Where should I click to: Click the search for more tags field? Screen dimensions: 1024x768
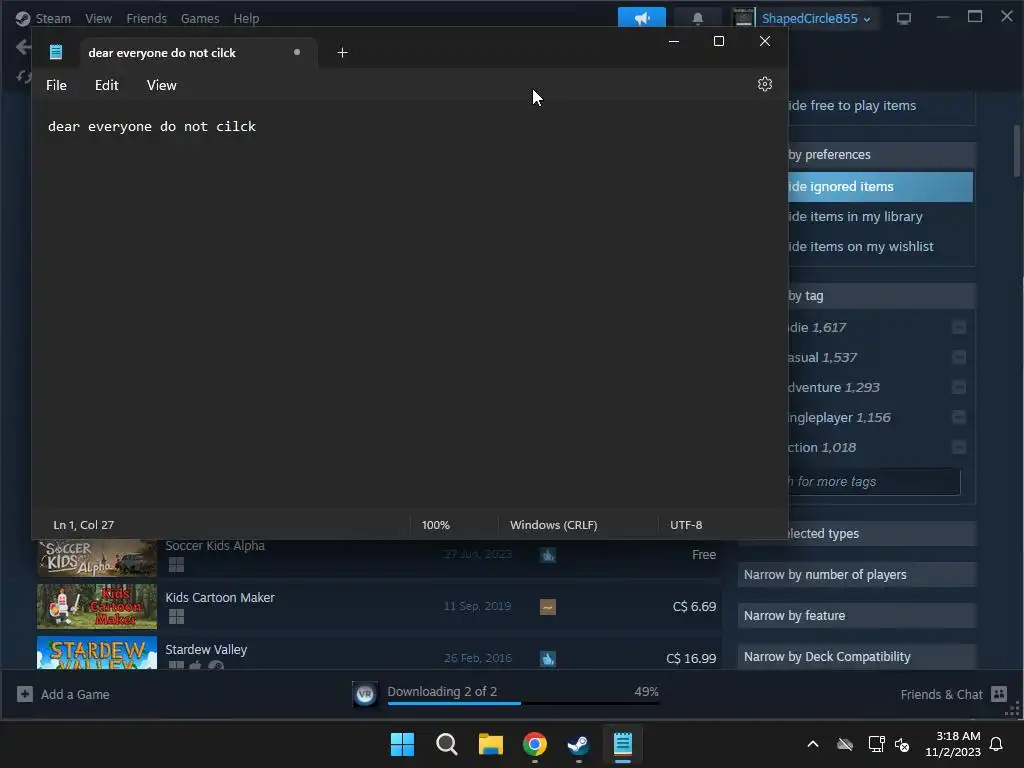tap(874, 482)
